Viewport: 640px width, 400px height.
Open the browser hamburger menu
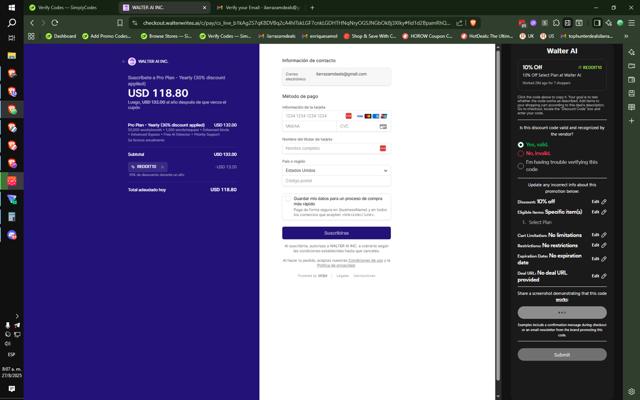click(631, 23)
